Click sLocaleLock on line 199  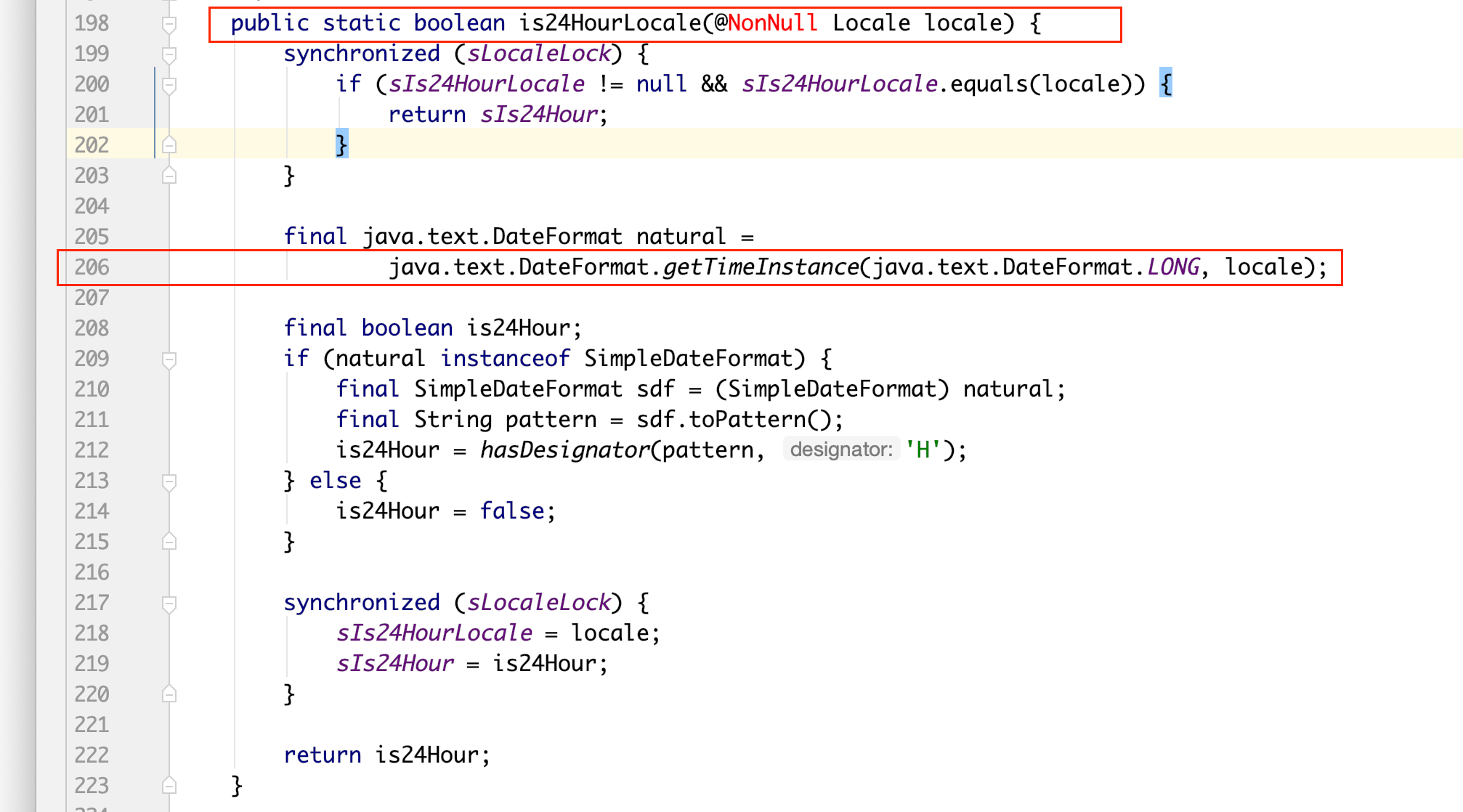(539, 54)
